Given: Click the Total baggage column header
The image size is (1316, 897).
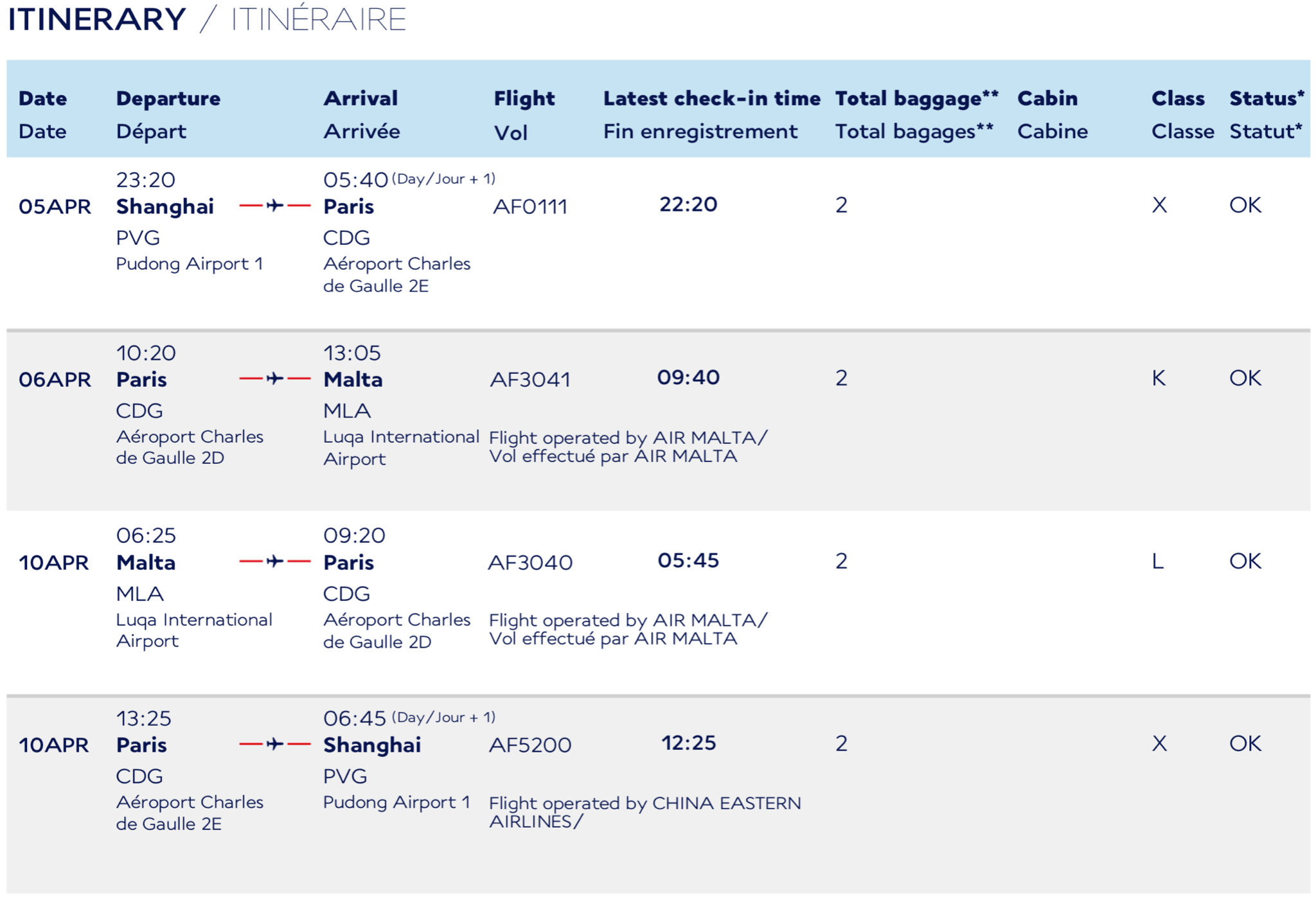Looking at the screenshot, I should (916, 98).
